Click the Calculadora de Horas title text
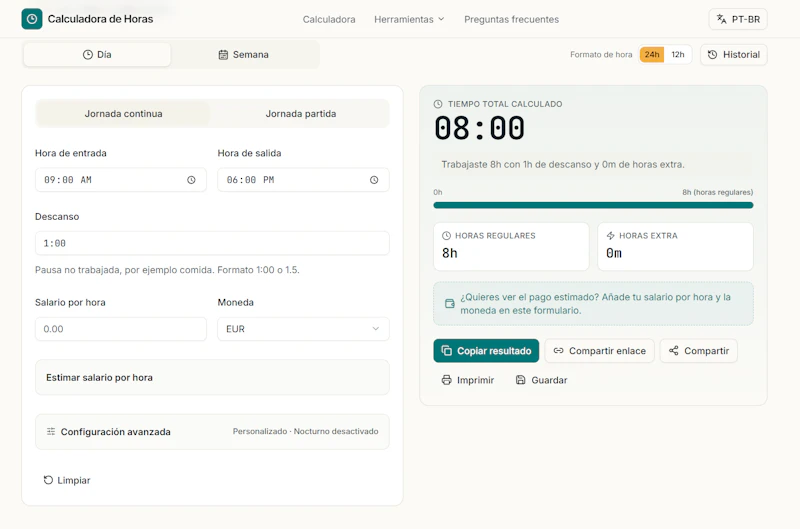 101,19
